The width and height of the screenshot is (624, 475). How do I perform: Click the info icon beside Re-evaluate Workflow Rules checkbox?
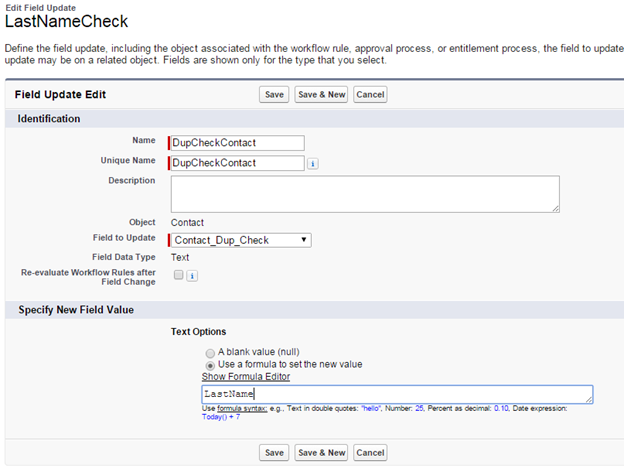point(192,276)
